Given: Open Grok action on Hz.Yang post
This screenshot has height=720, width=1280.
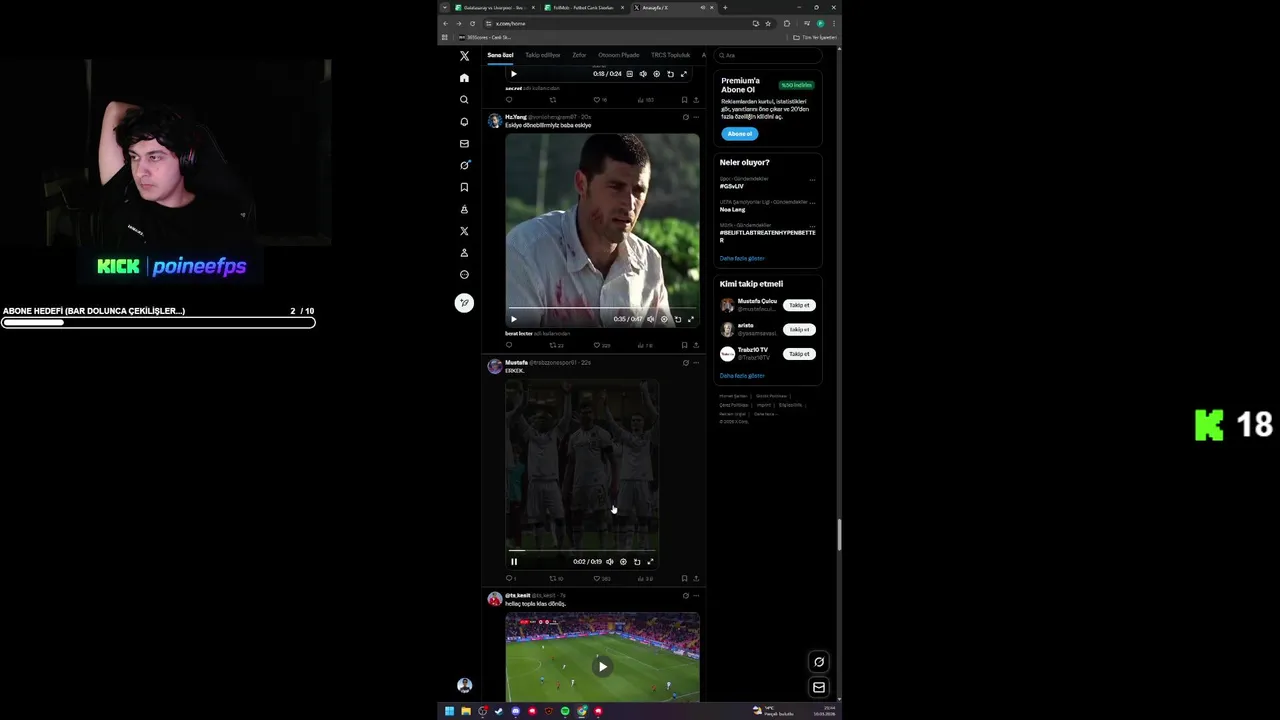Looking at the screenshot, I should (x=685, y=117).
